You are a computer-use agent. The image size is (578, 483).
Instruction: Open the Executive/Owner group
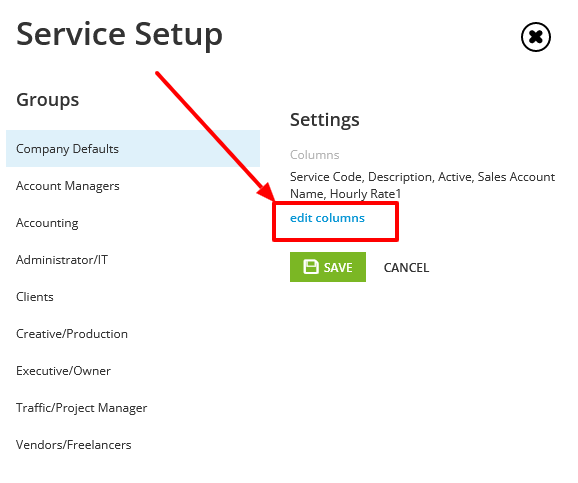[x=133, y=371]
